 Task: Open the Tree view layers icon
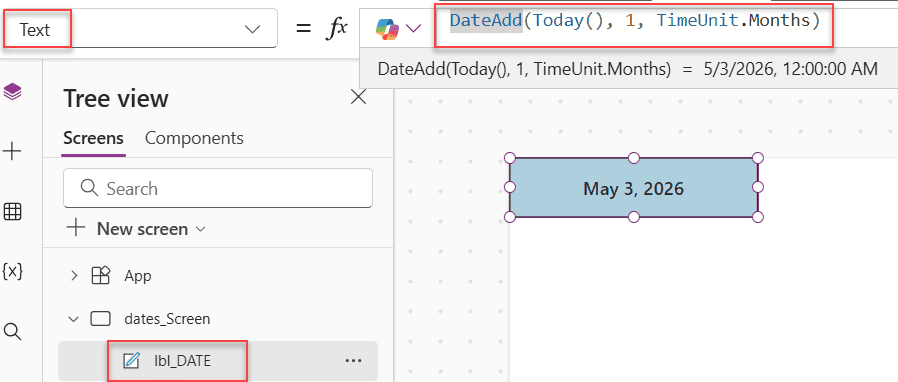(x=13, y=91)
